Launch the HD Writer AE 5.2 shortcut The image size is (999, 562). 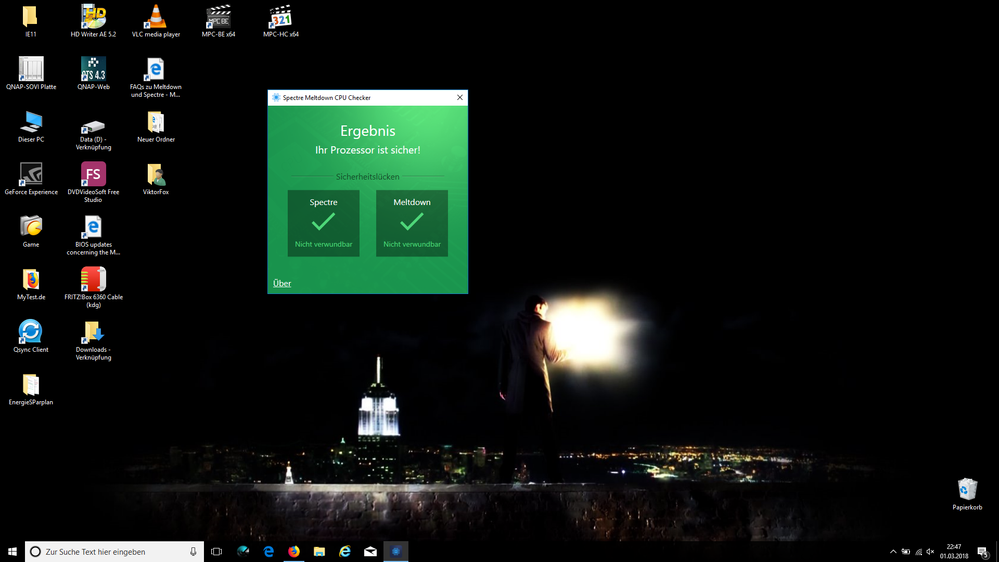(x=93, y=20)
